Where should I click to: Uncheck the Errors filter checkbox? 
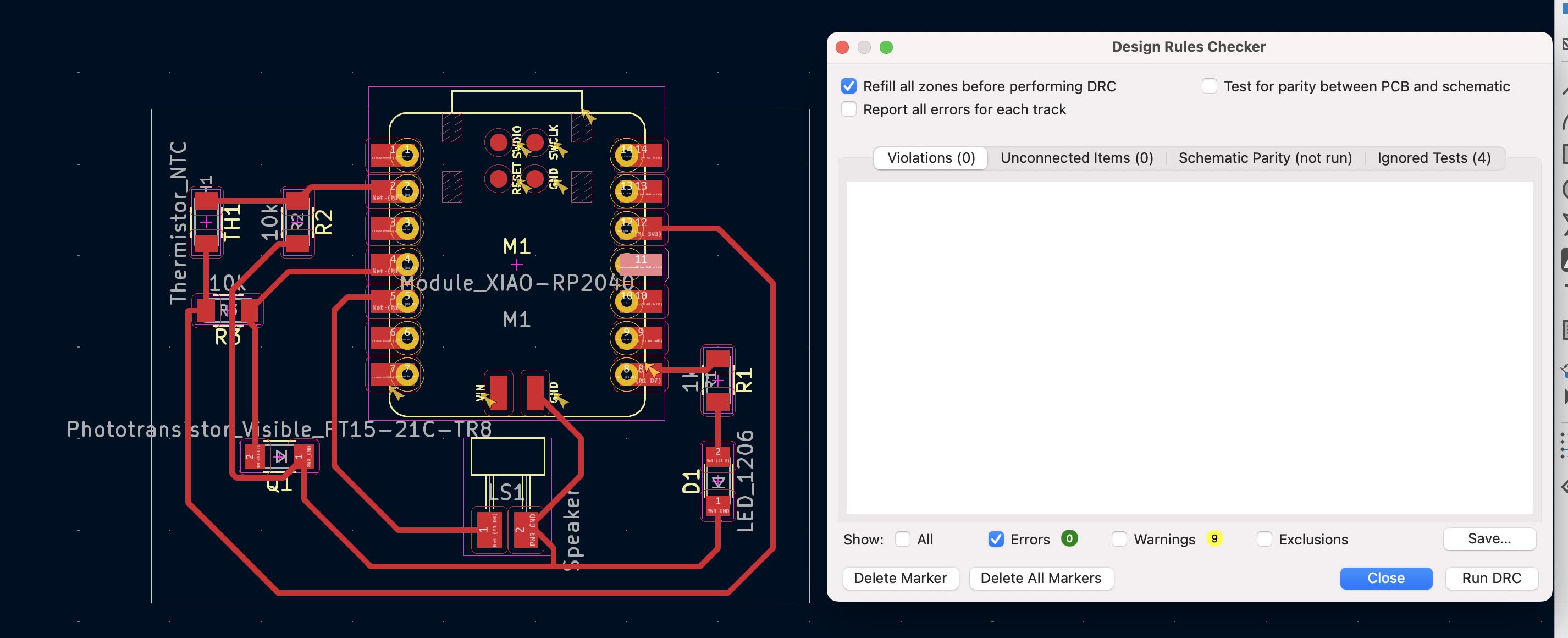pos(996,540)
